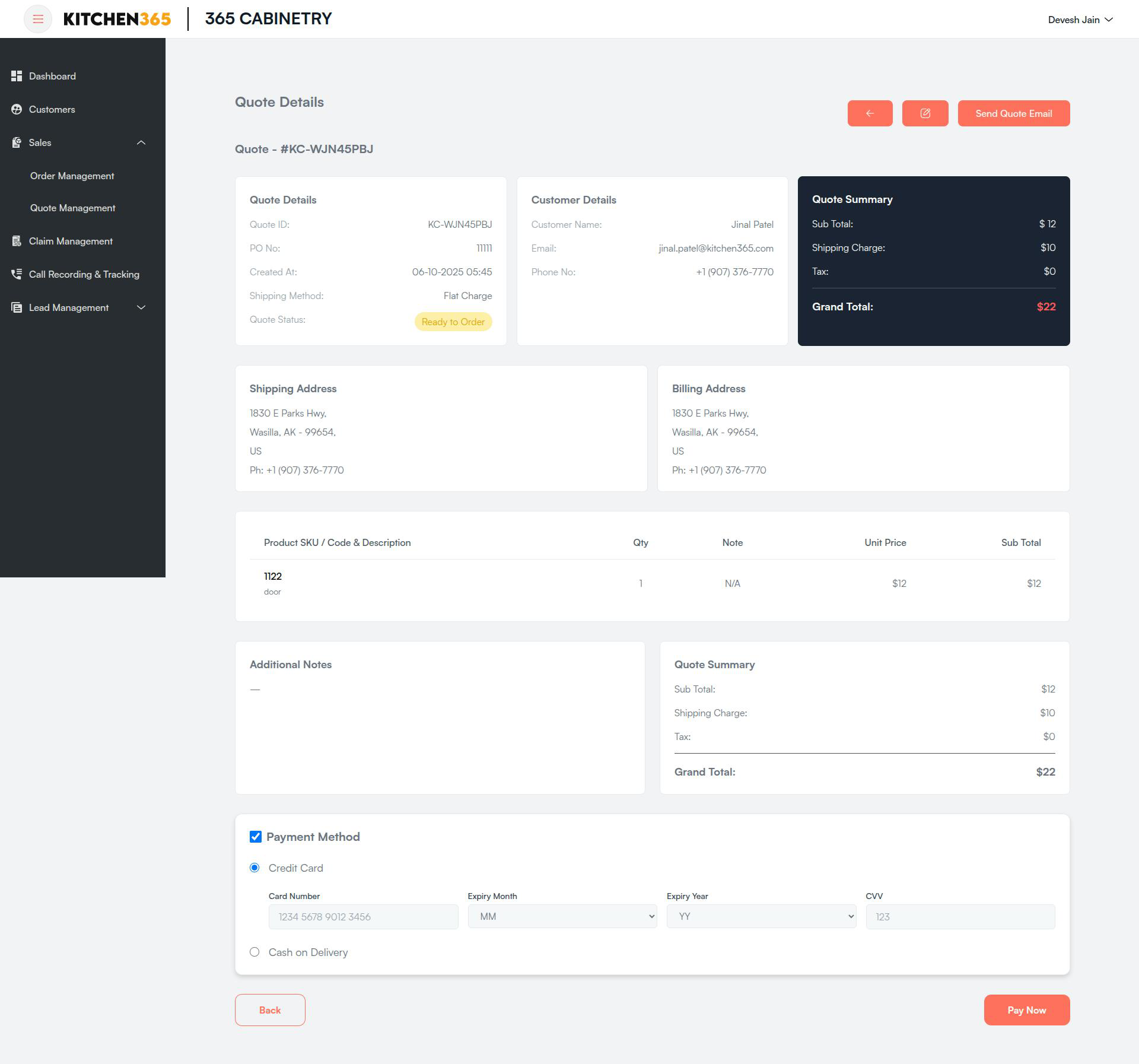Click the bottom Back button
The image size is (1139, 1064).
270,1010
